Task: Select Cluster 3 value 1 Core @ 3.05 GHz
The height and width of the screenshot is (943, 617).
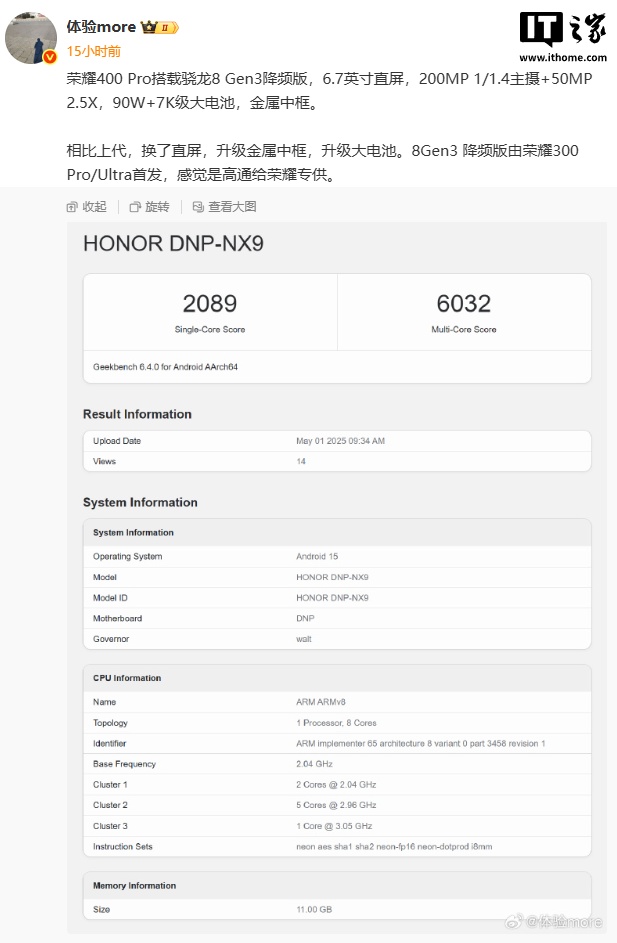Action: 334,826
